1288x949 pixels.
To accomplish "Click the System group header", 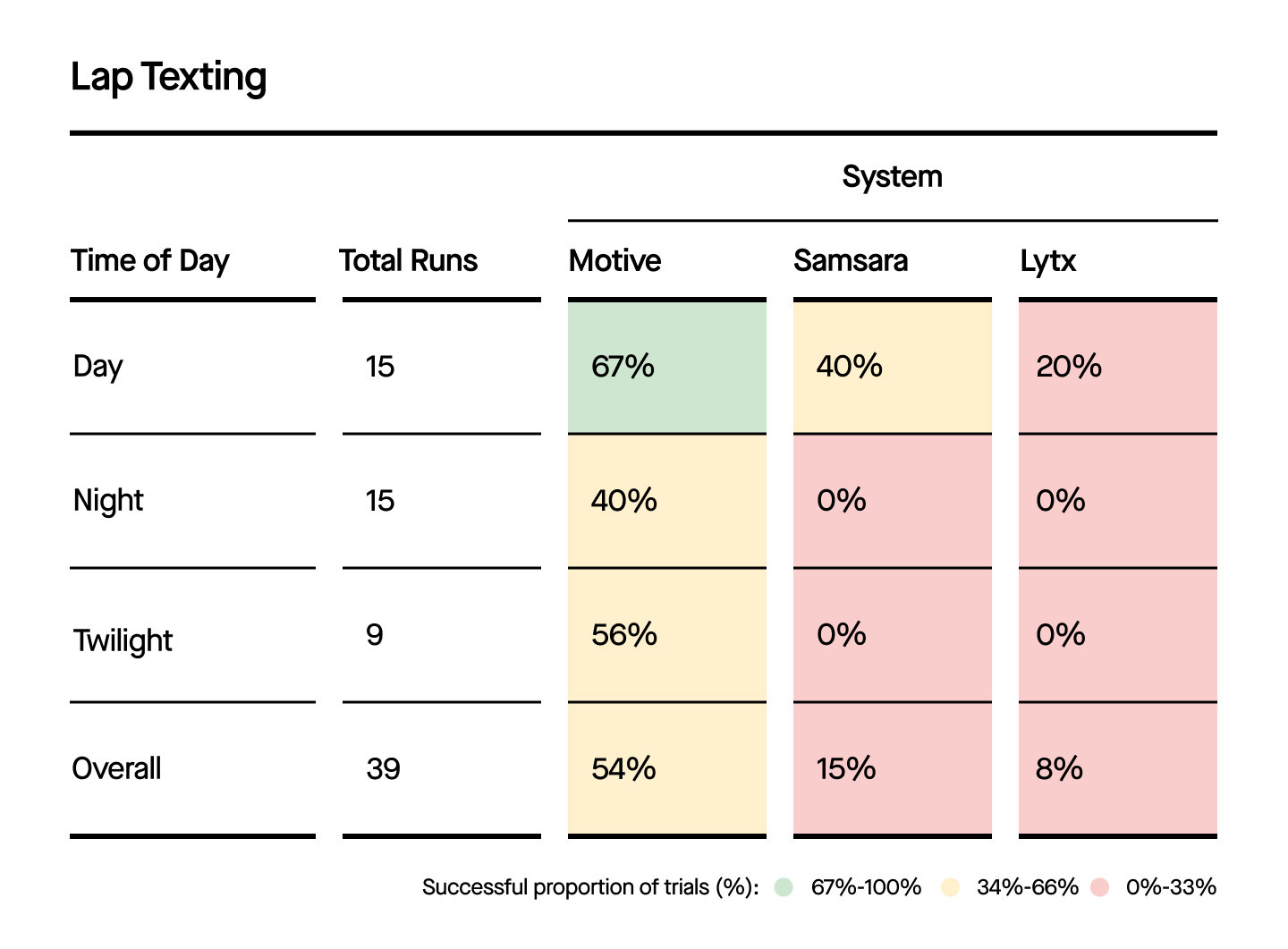I will pyautogui.click(x=892, y=176).
